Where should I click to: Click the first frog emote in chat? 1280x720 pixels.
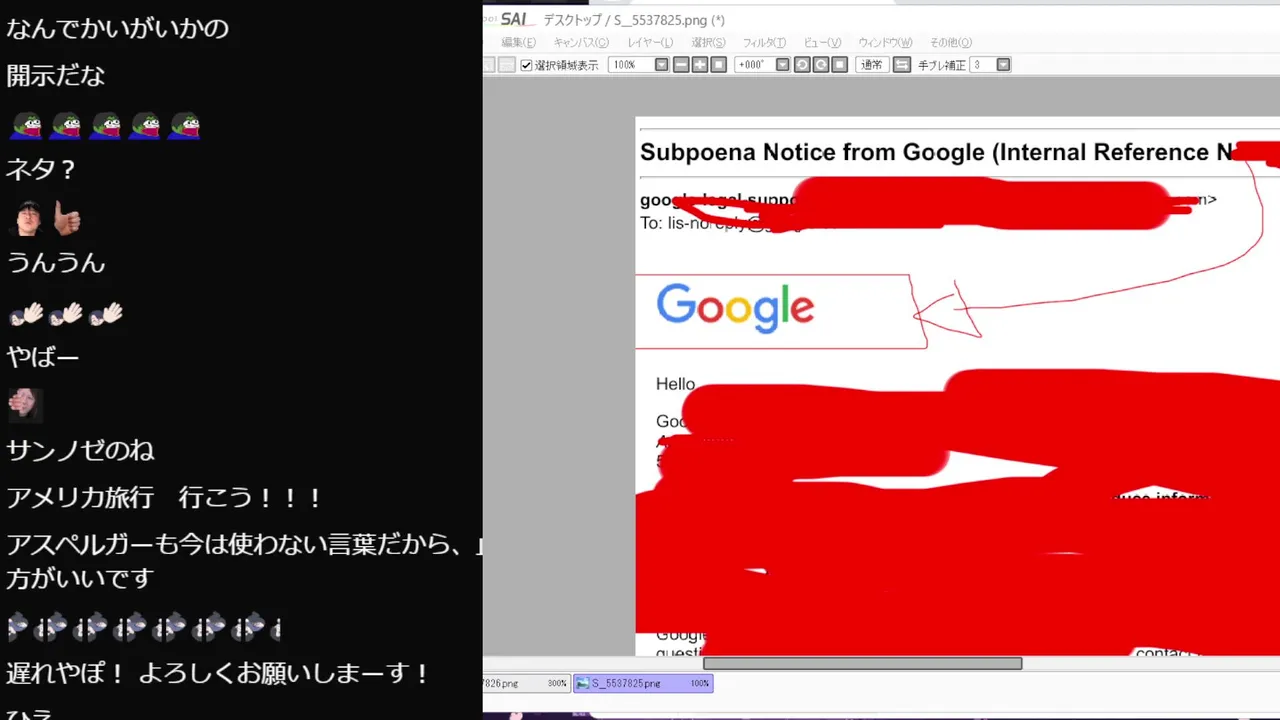click(26, 125)
